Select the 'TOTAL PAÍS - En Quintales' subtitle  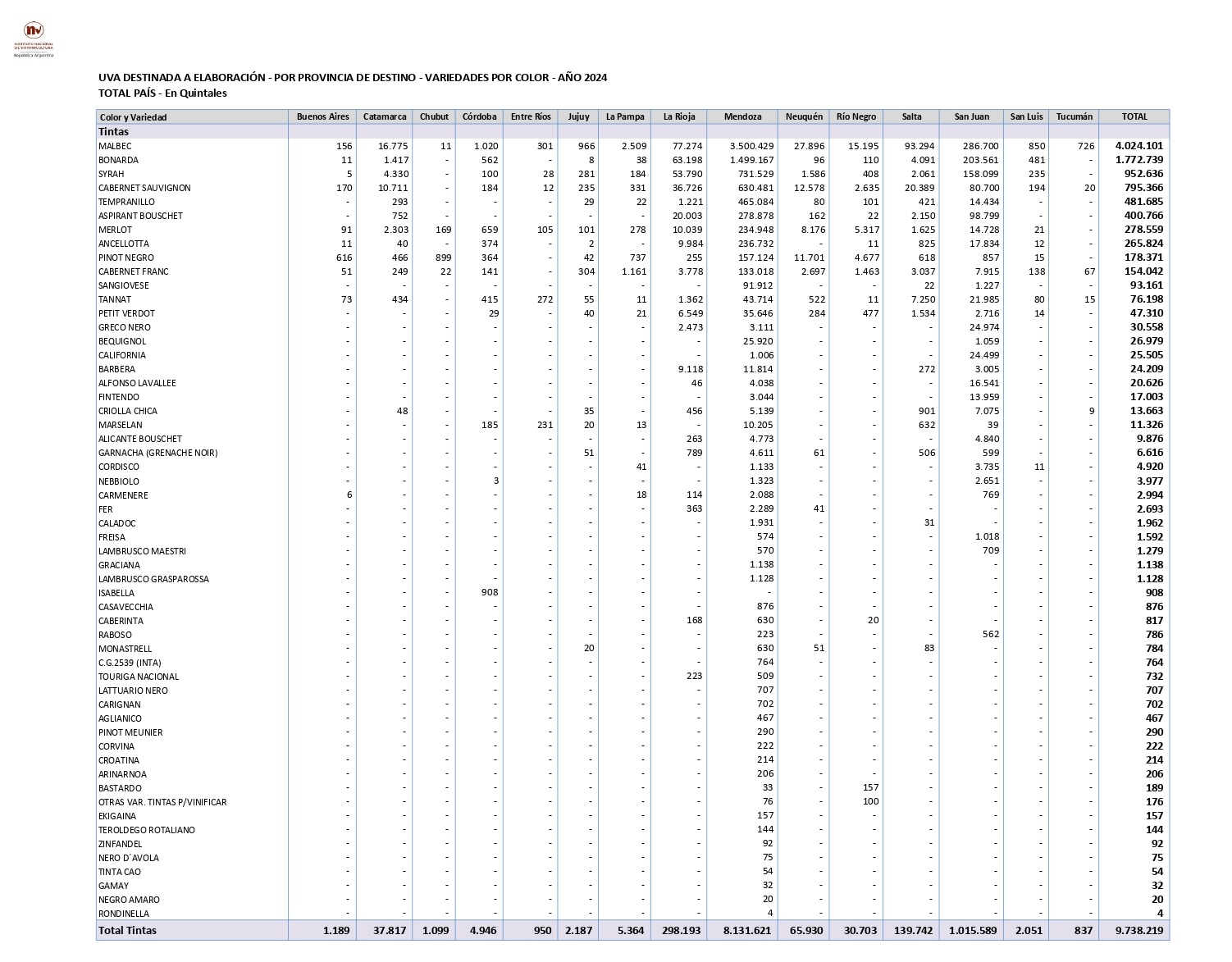[162, 93]
